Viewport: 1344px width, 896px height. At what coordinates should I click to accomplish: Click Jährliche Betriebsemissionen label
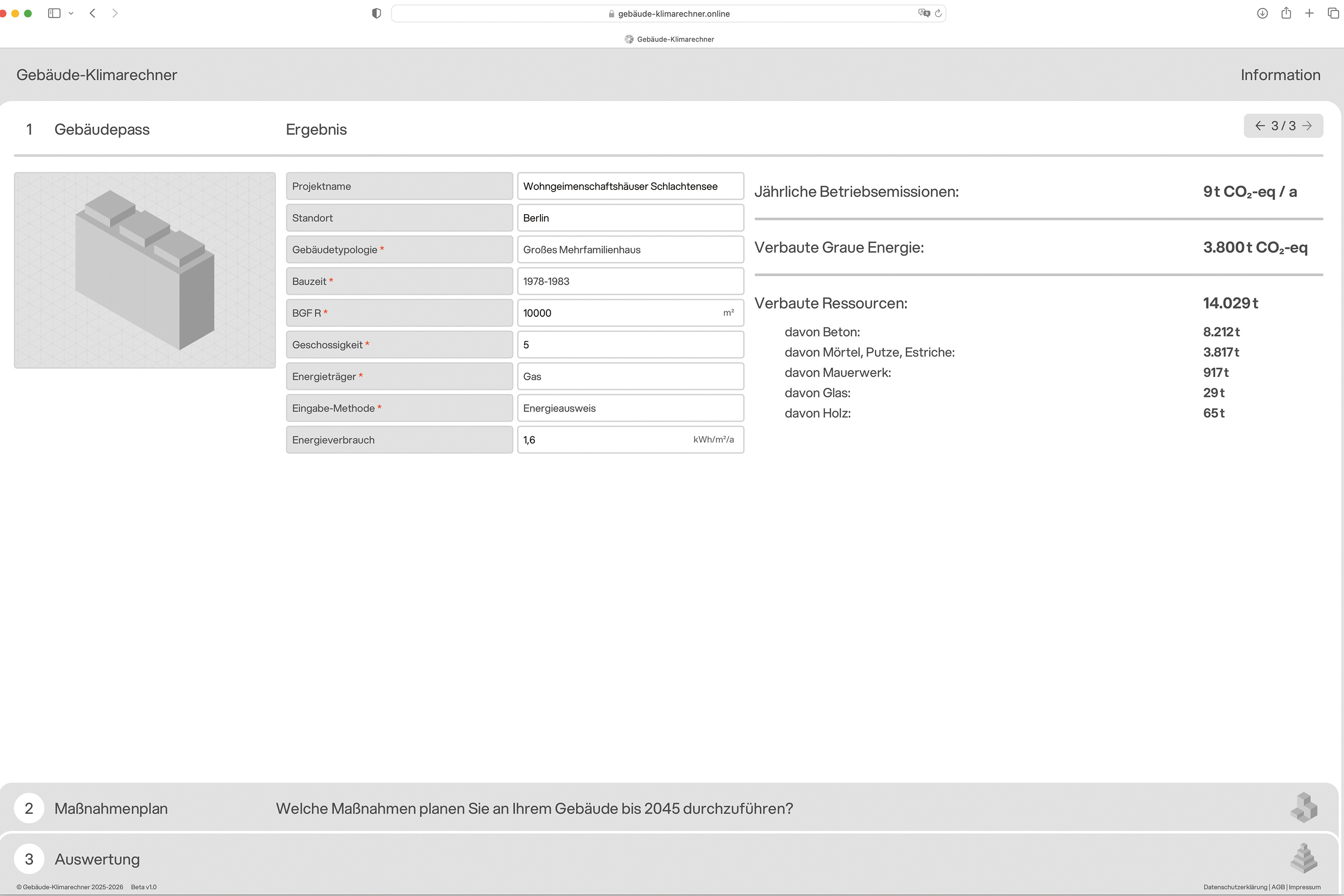coord(856,191)
